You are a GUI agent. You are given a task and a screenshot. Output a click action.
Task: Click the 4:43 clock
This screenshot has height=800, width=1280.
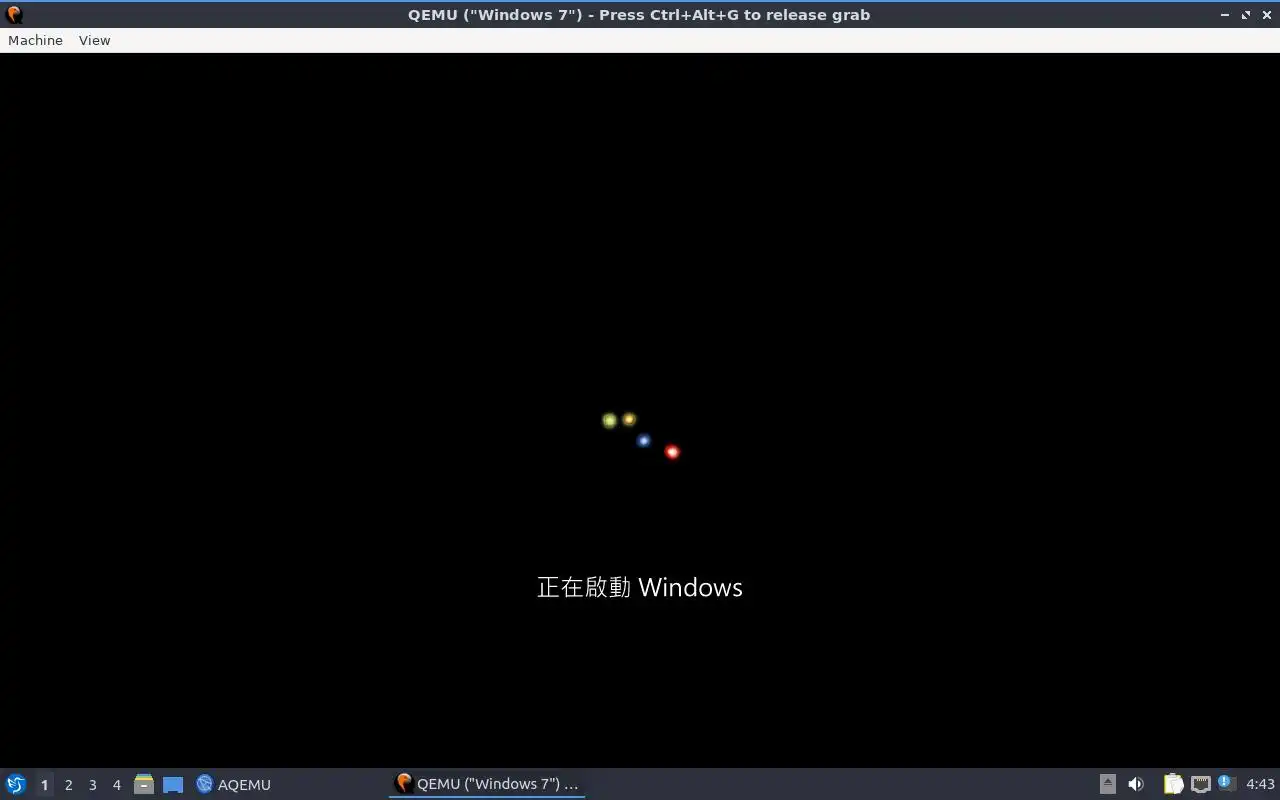[x=1260, y=784]
